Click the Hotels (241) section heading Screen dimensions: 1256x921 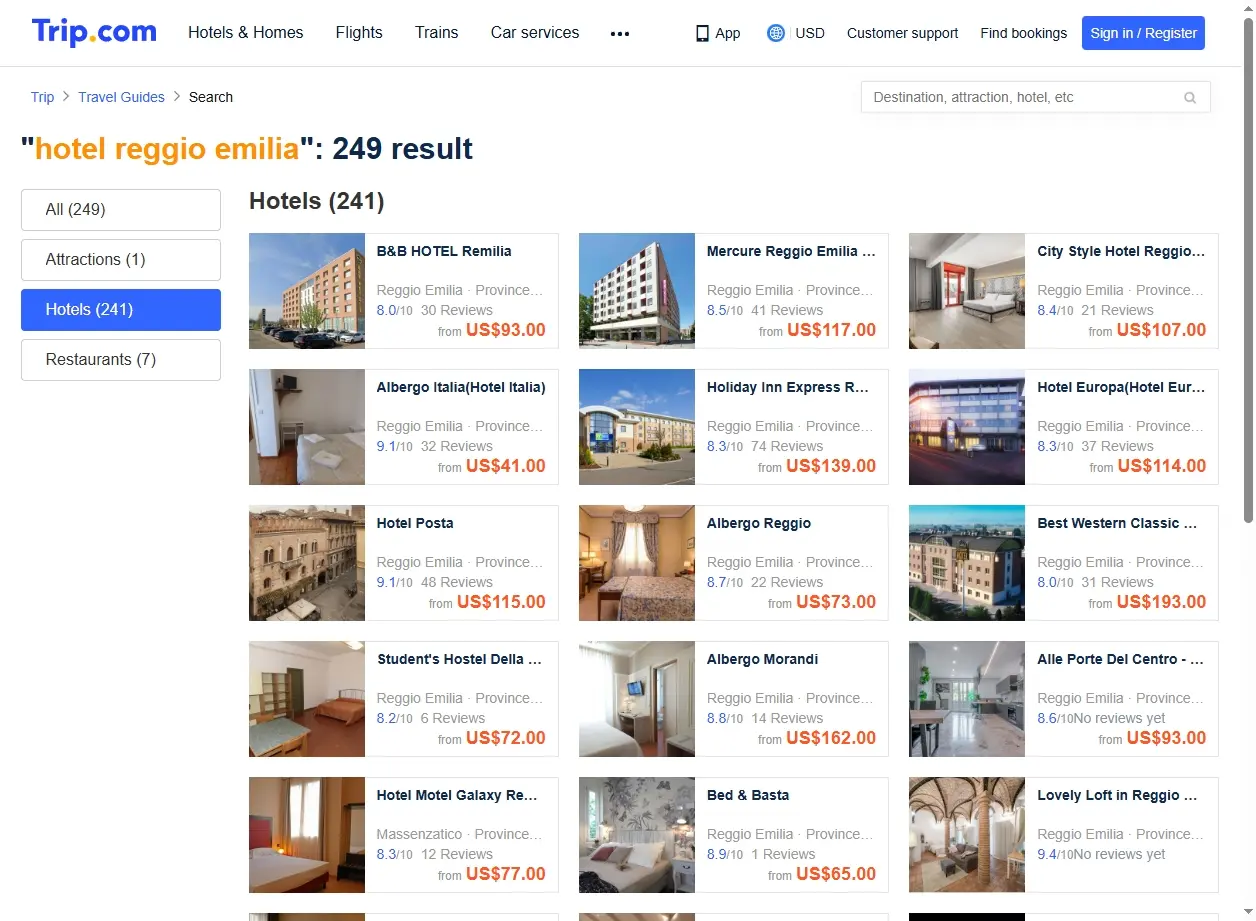(x=317, y=201)
